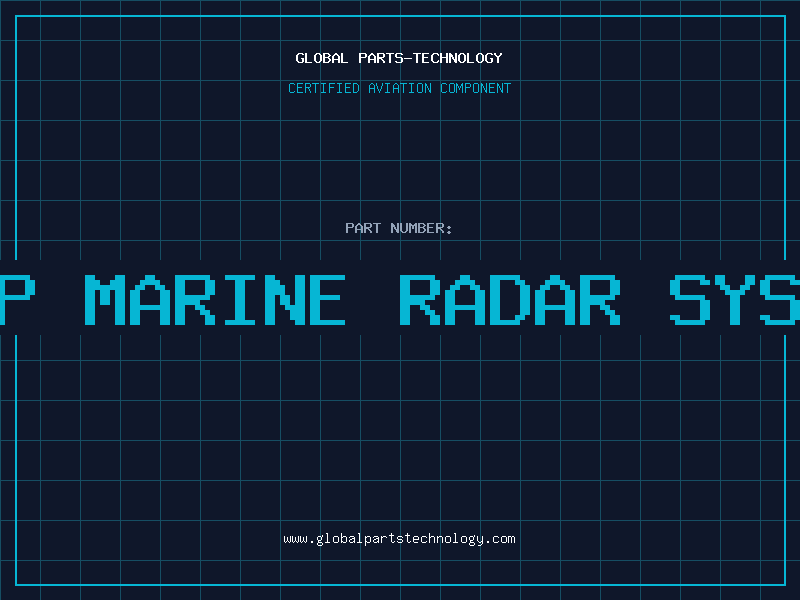The width and height of the screenshot is (800, 600).
Task: Open the www.globalpartstechnology.com link
Action: point(399,539)
